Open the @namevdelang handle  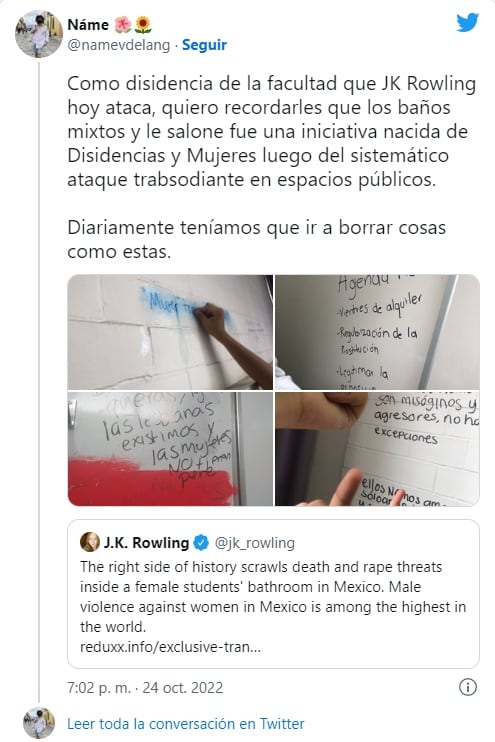119,45
